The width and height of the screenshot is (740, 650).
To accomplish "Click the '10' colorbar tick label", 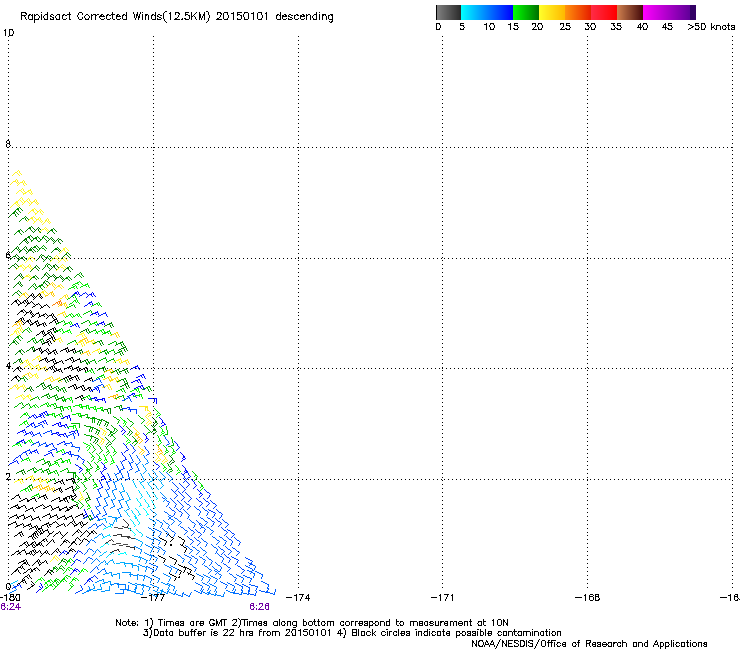I will (489, 27).
